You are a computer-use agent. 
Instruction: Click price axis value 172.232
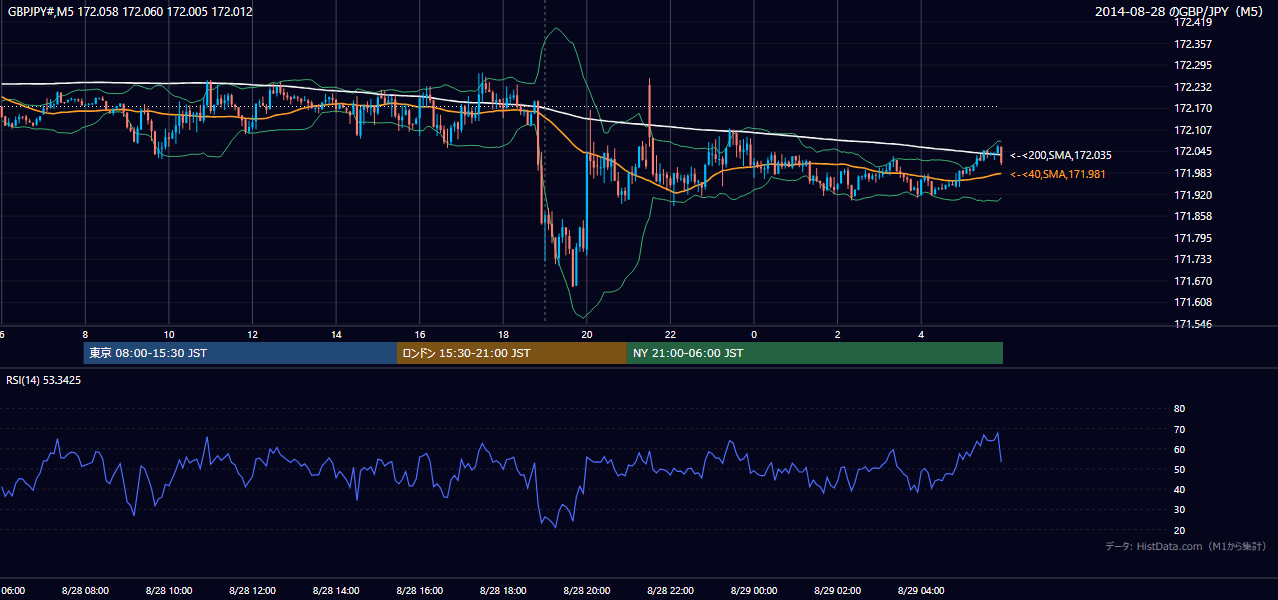pos(1193,87)
